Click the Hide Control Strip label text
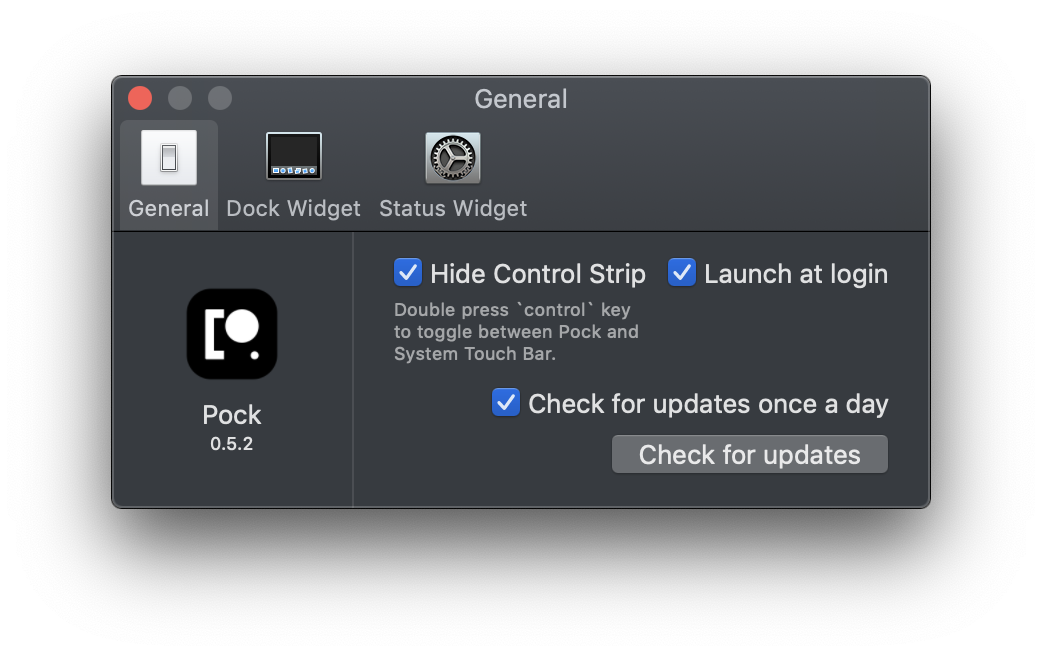 pos(538,274)
